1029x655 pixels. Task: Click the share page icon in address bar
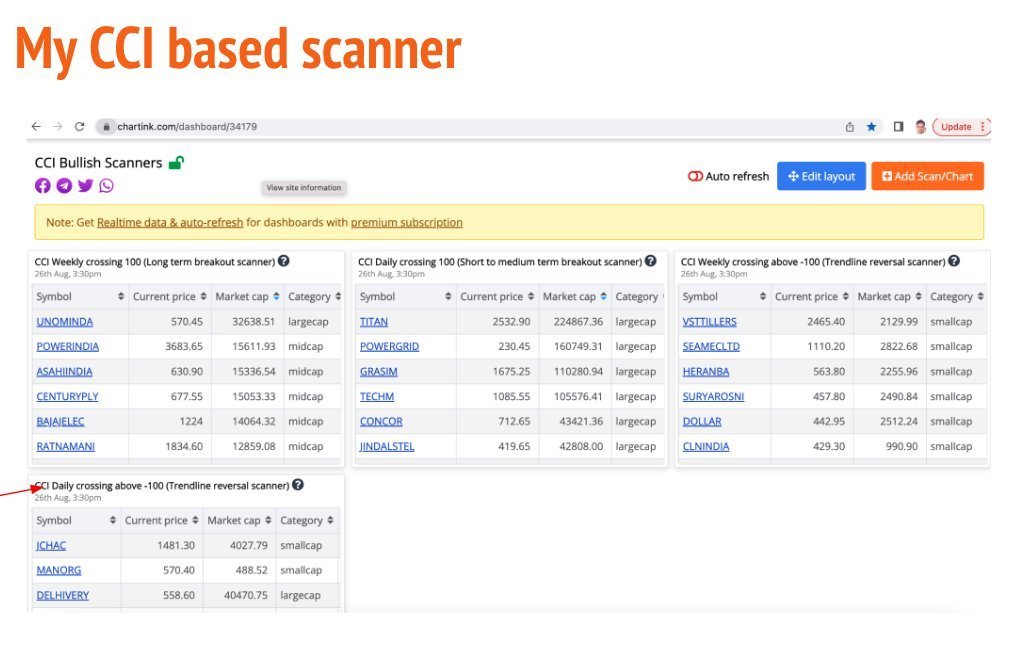point(850,127)
